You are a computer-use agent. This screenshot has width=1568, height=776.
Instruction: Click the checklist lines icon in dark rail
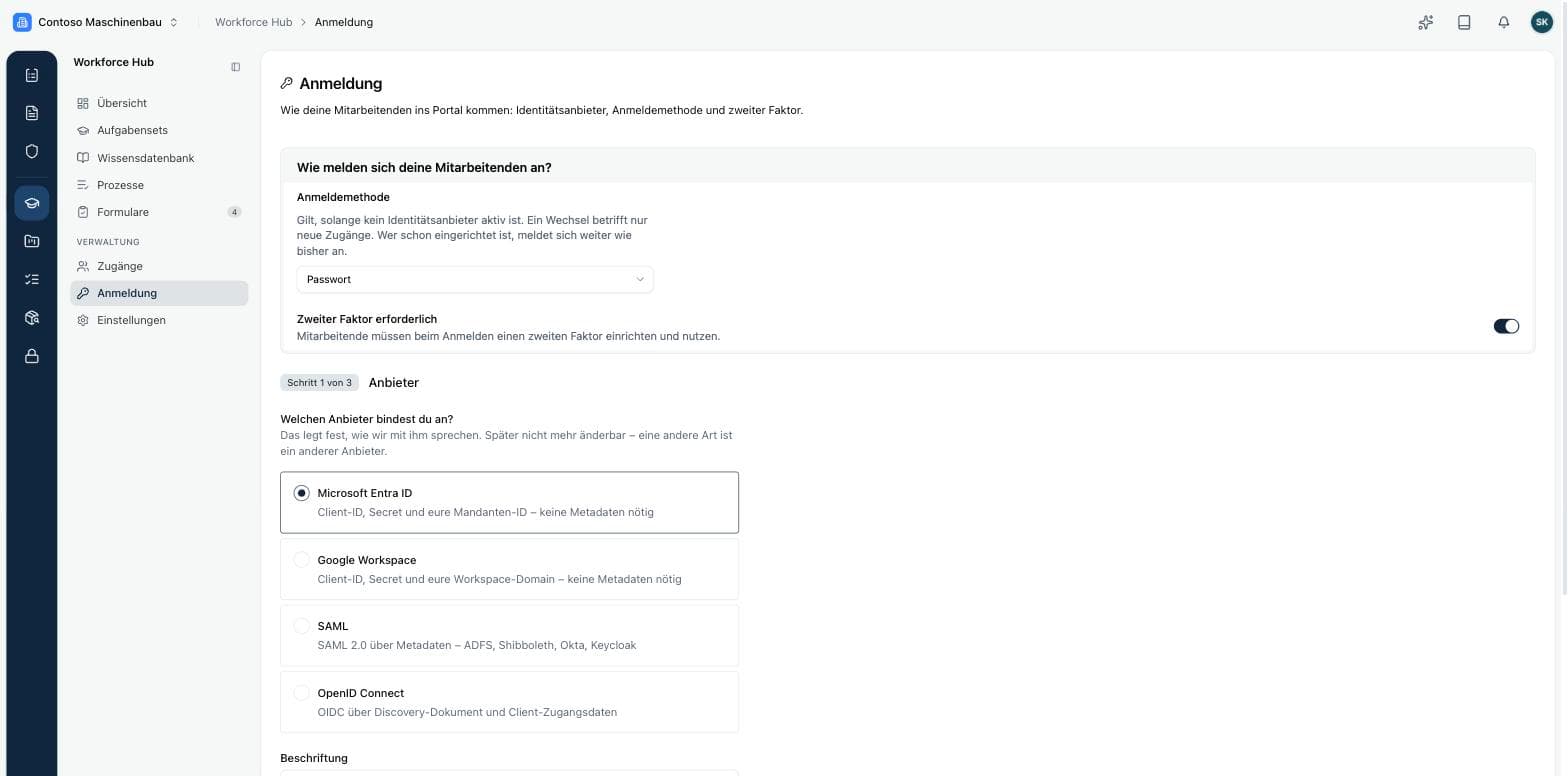pyautogui.click(x=31, y=279)
